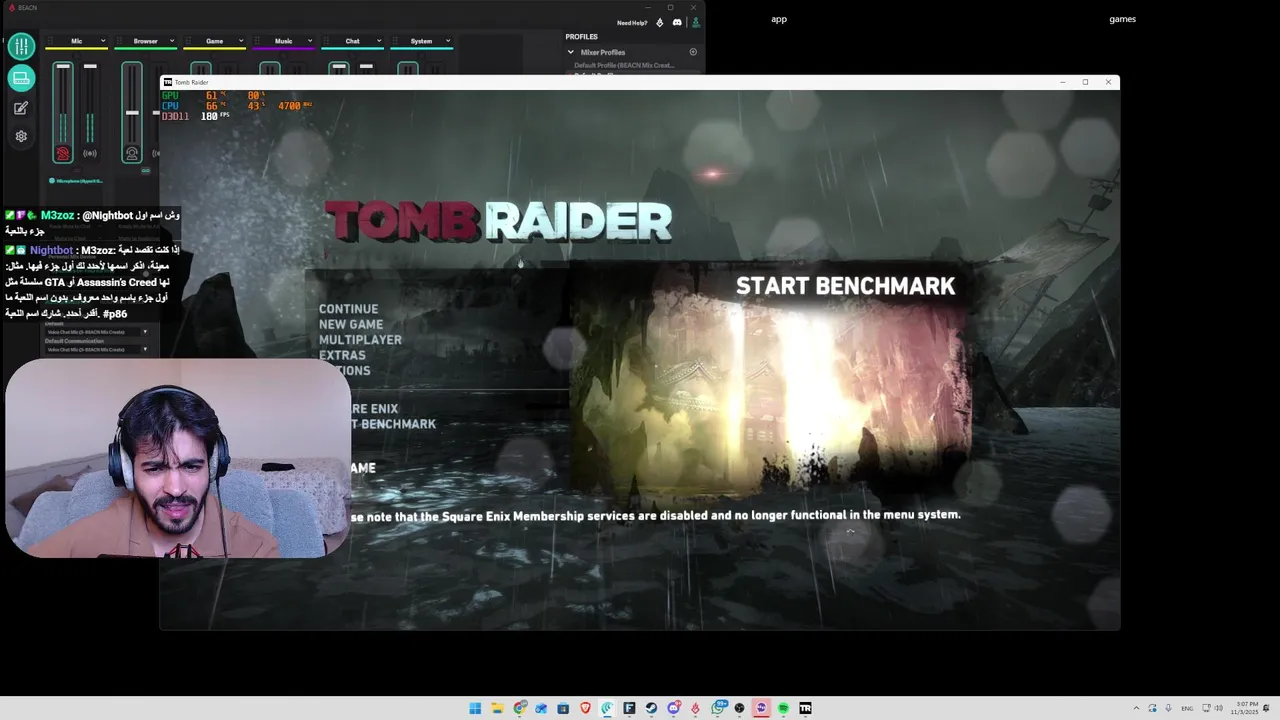Mute the Mic channel with red mute icon
1280x720 pixels.
coord(63,153)
